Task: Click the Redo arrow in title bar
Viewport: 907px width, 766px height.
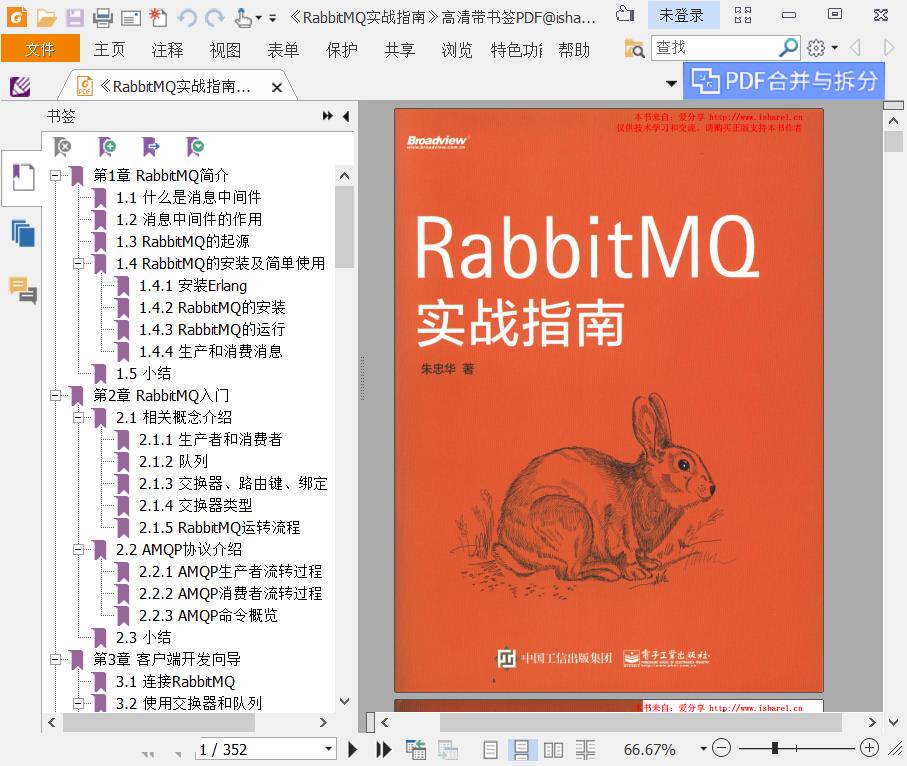Action: pyautogui.click(x=215, y=17)
